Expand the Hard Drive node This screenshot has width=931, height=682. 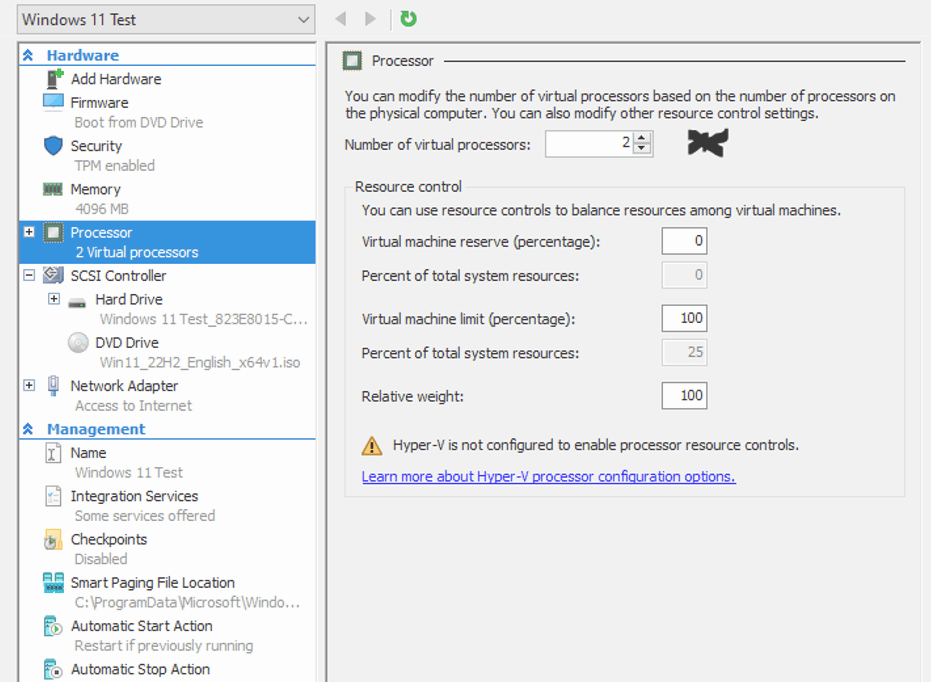54,299
